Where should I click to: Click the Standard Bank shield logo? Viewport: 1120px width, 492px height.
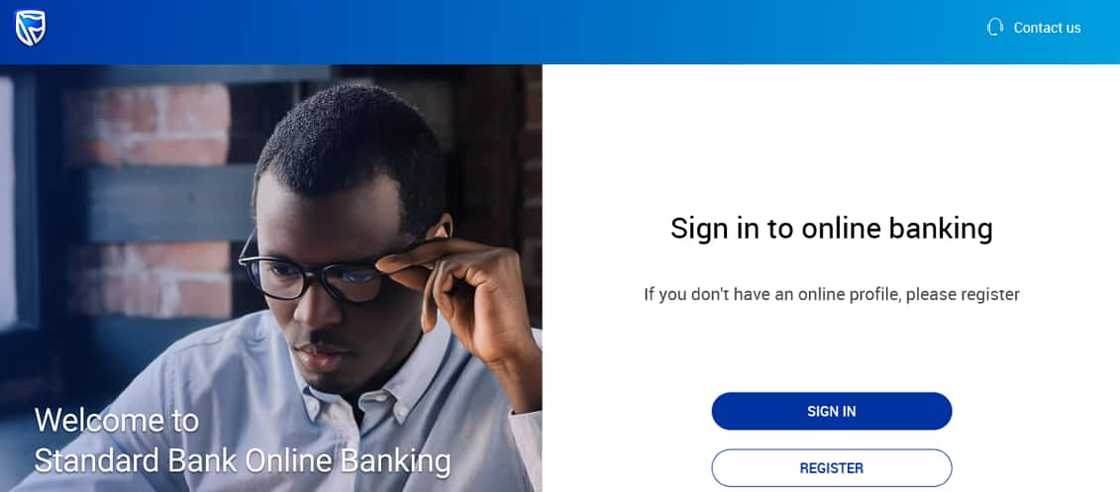(x=30, y=29)
